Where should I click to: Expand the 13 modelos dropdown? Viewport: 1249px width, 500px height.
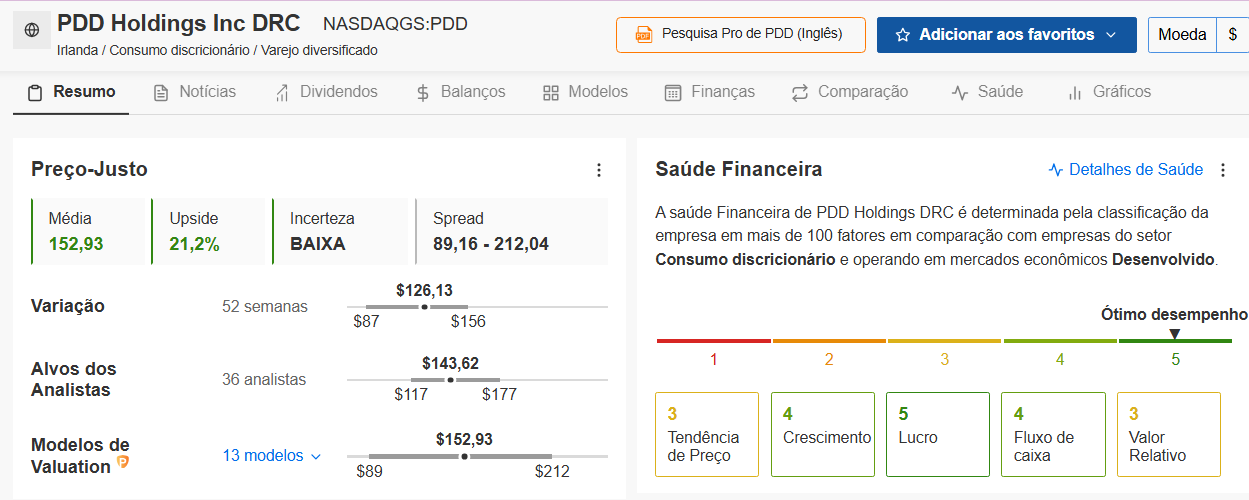coord(272,456)
